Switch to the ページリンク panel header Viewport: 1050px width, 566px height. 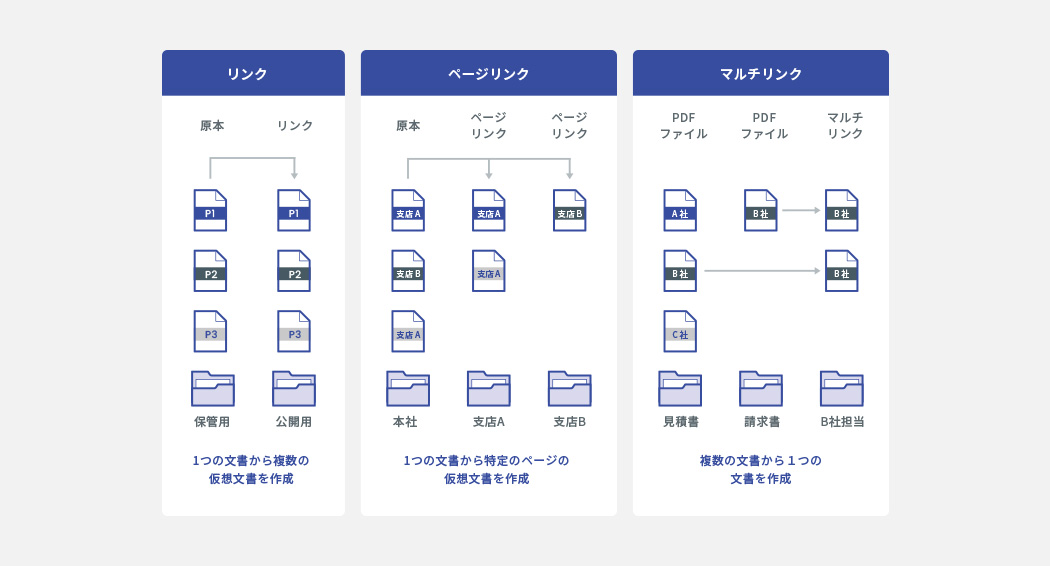click(488, 73)
